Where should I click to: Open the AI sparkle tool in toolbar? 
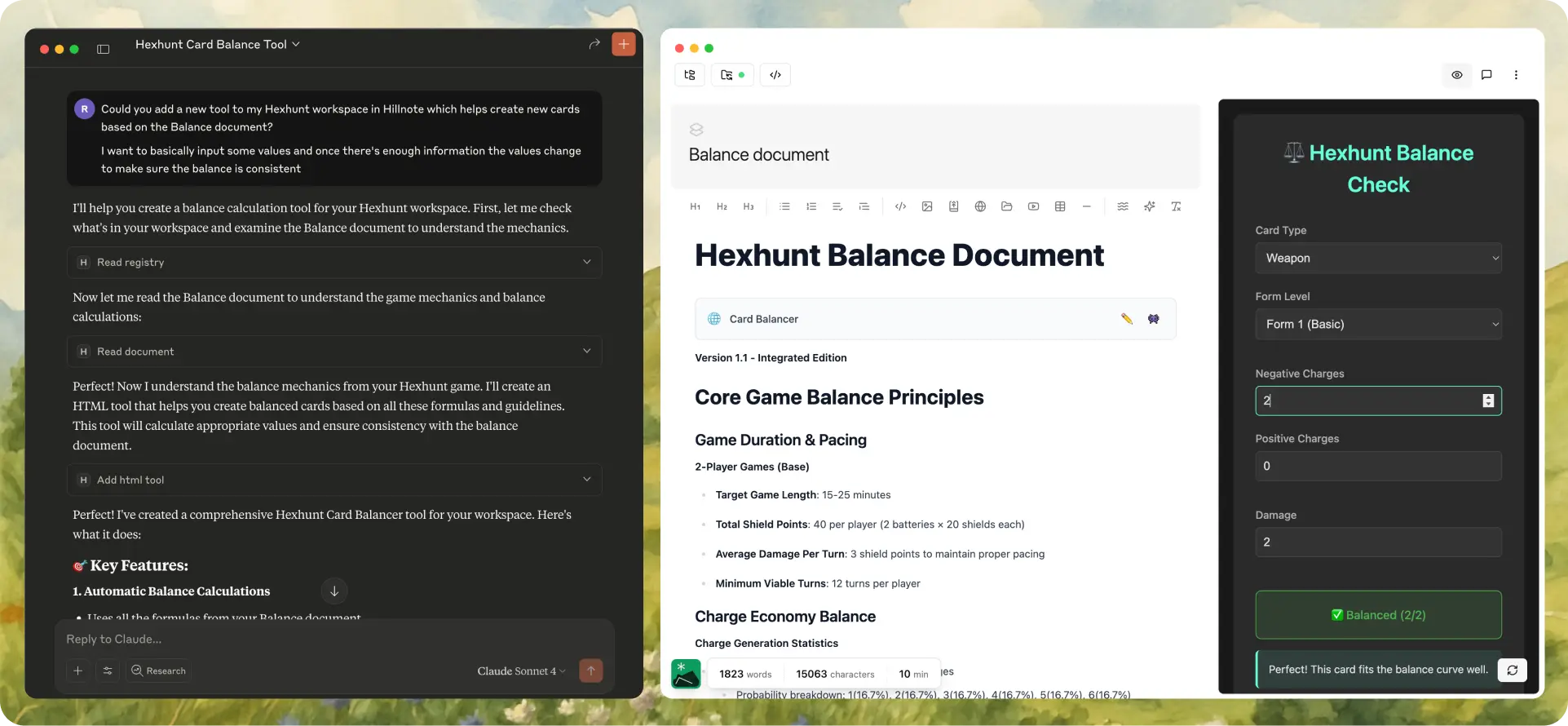(1149, 206)
